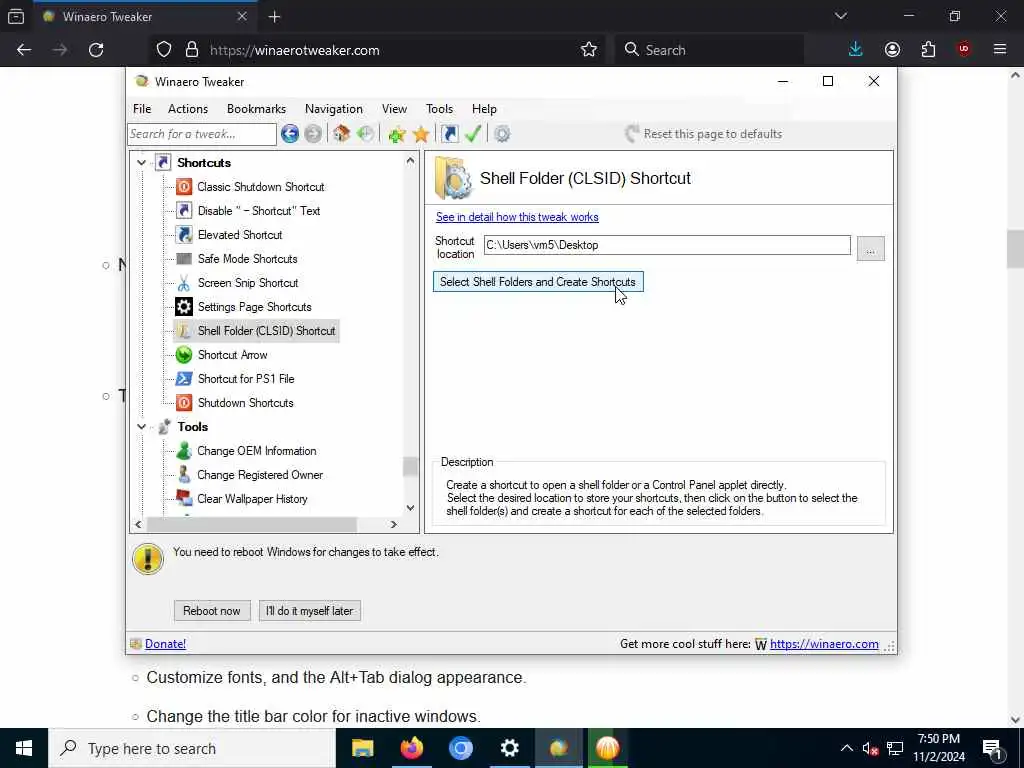1024x768 pixels.
Task: Click Select Shell Folders and Create Shortcuts
Action: (x=538, y=282)
